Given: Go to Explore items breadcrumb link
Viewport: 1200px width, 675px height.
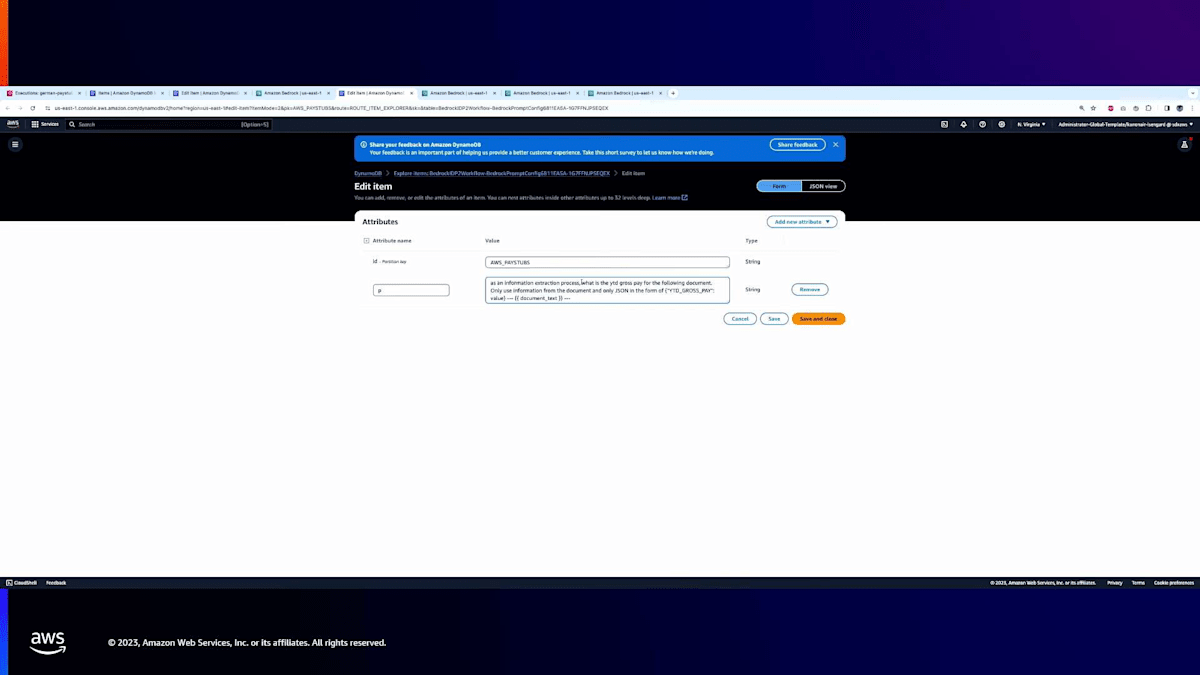Looking at the screenshot, I should click(x=501, y=173).
